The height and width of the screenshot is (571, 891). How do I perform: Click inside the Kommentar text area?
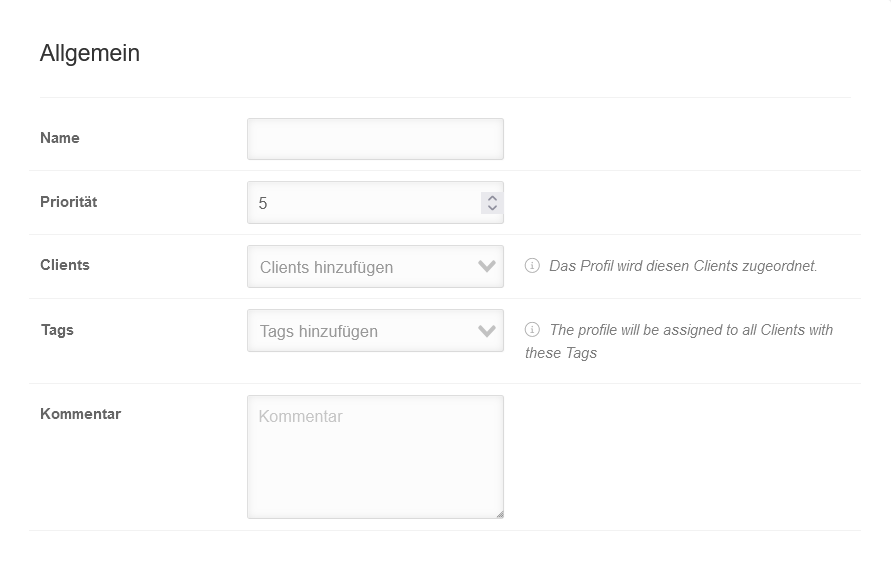(x=375, y=457)
